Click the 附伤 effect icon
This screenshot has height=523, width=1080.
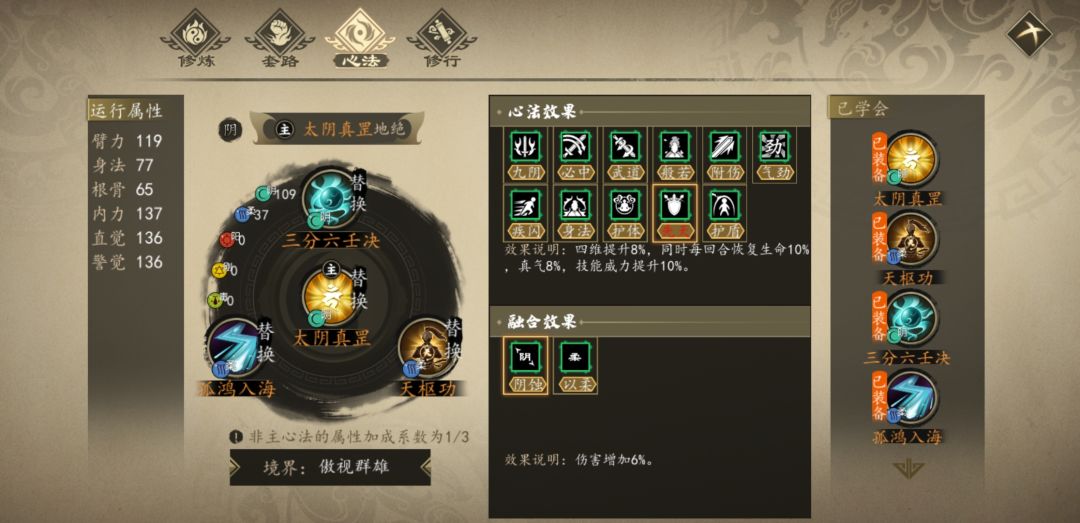click(x=725, y=154)
